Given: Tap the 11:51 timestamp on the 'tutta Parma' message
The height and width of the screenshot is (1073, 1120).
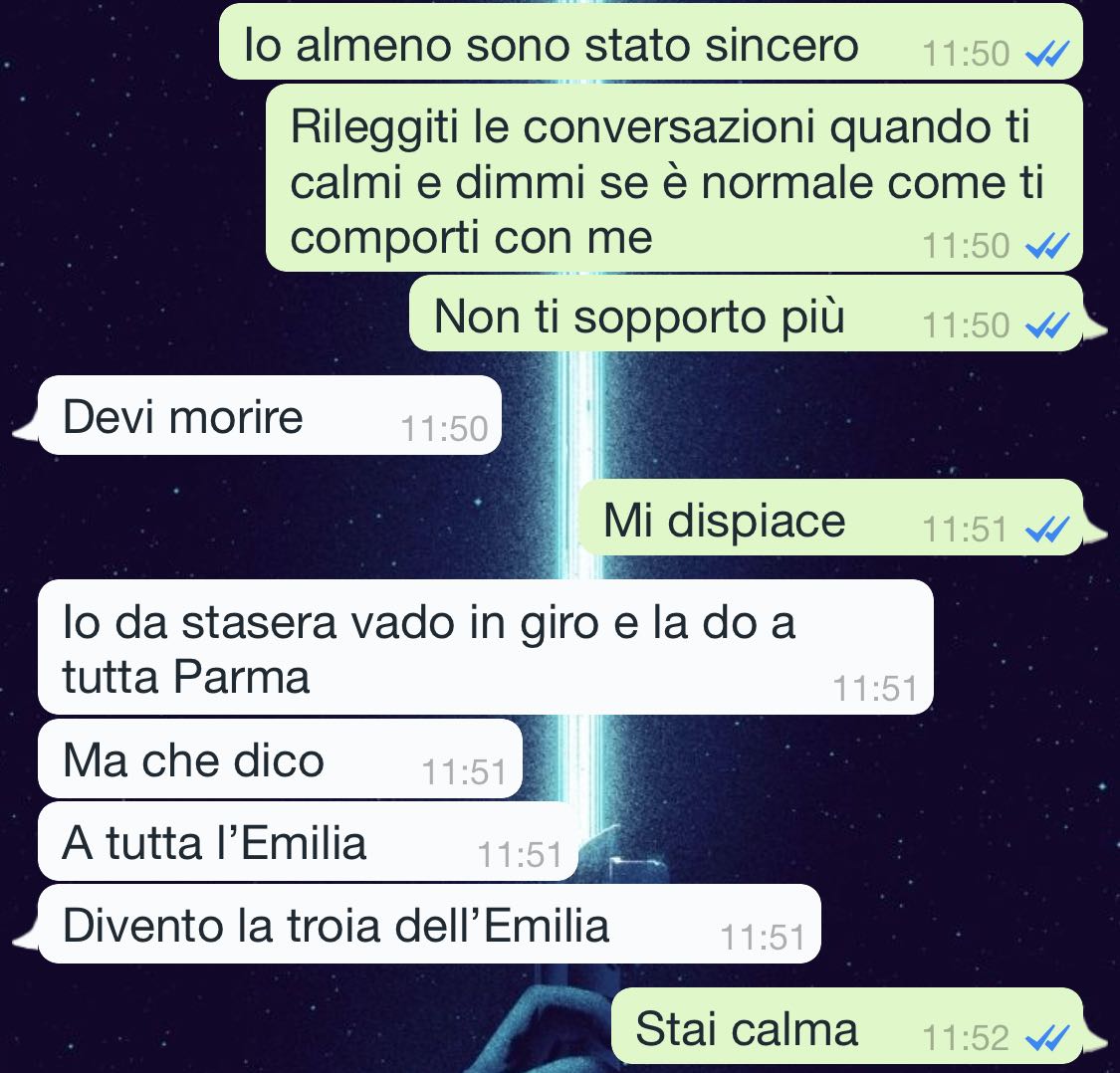Looking at the screenshot, I should click(x=875, y=690).
